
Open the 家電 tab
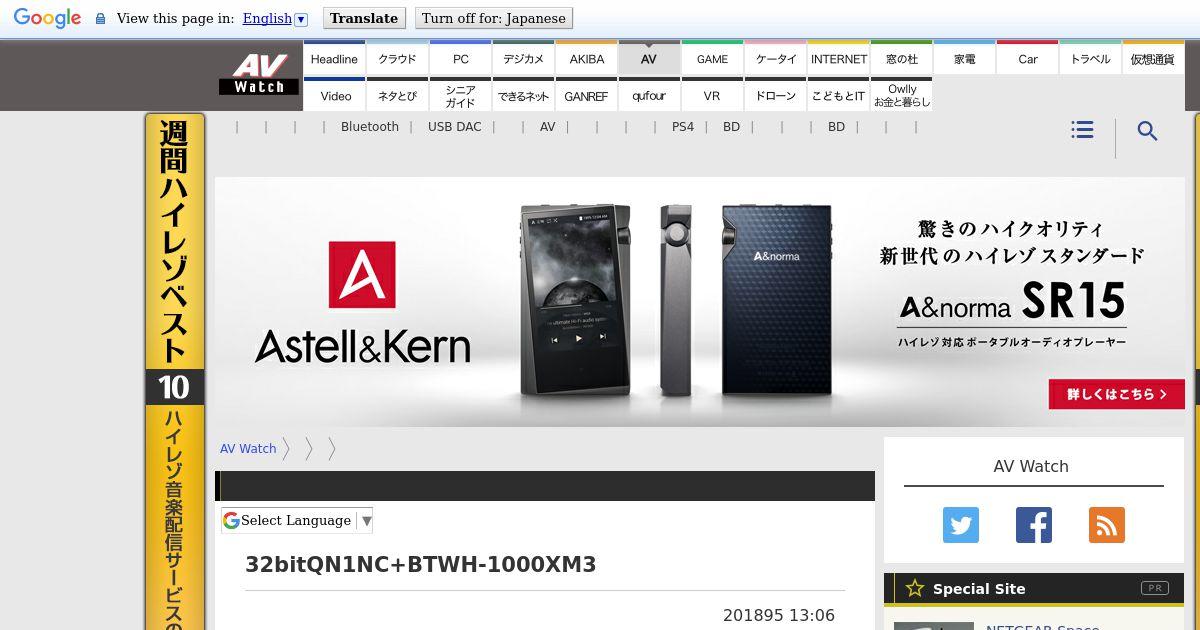[965, 59]
